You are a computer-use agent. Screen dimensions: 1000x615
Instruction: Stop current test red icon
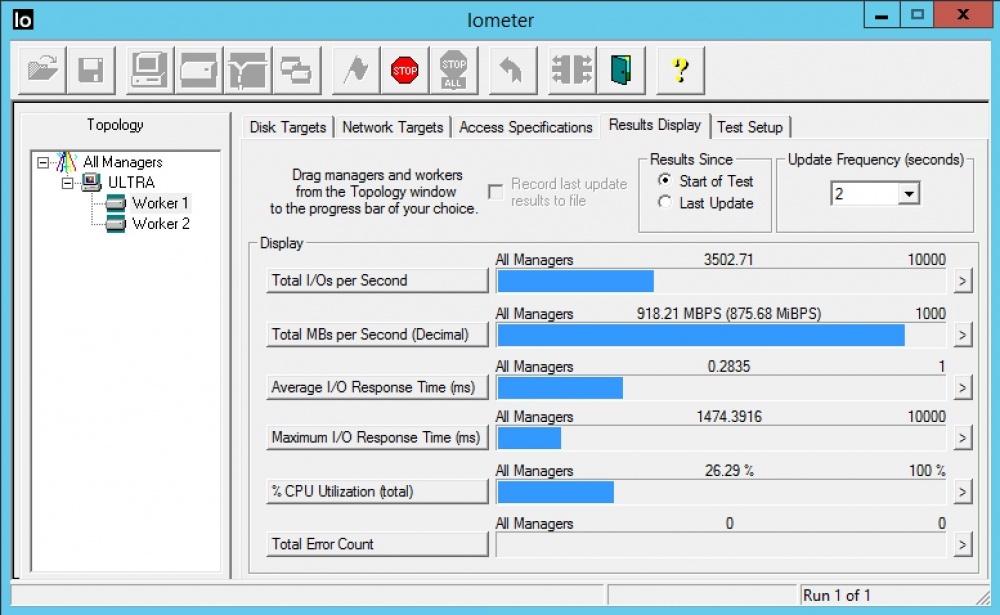404,70
